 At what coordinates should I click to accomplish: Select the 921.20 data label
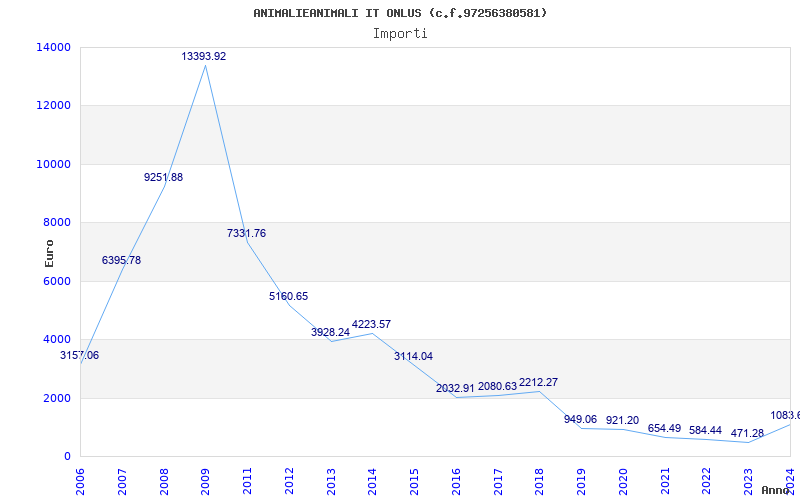622,420
